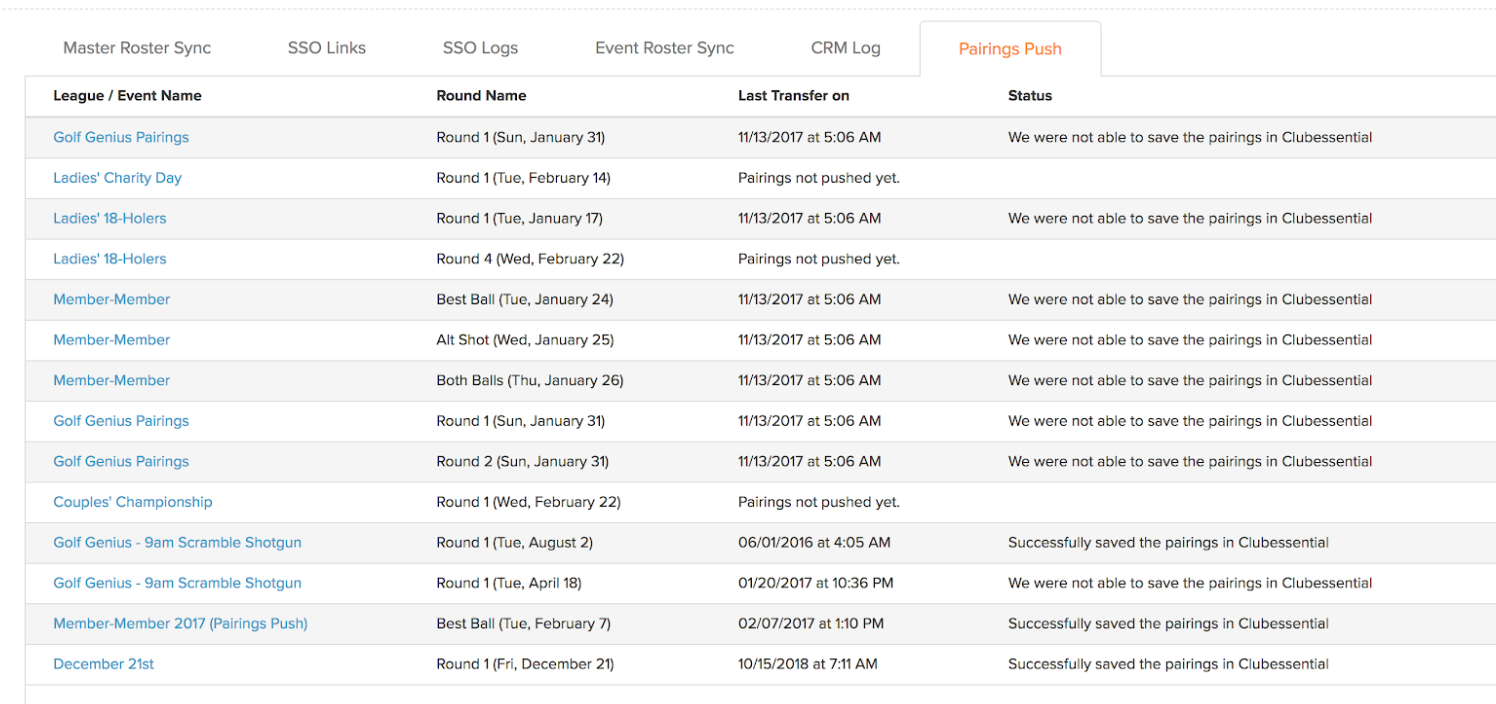Switch to the Master Roster Sync tab

(x=137, y=48)
